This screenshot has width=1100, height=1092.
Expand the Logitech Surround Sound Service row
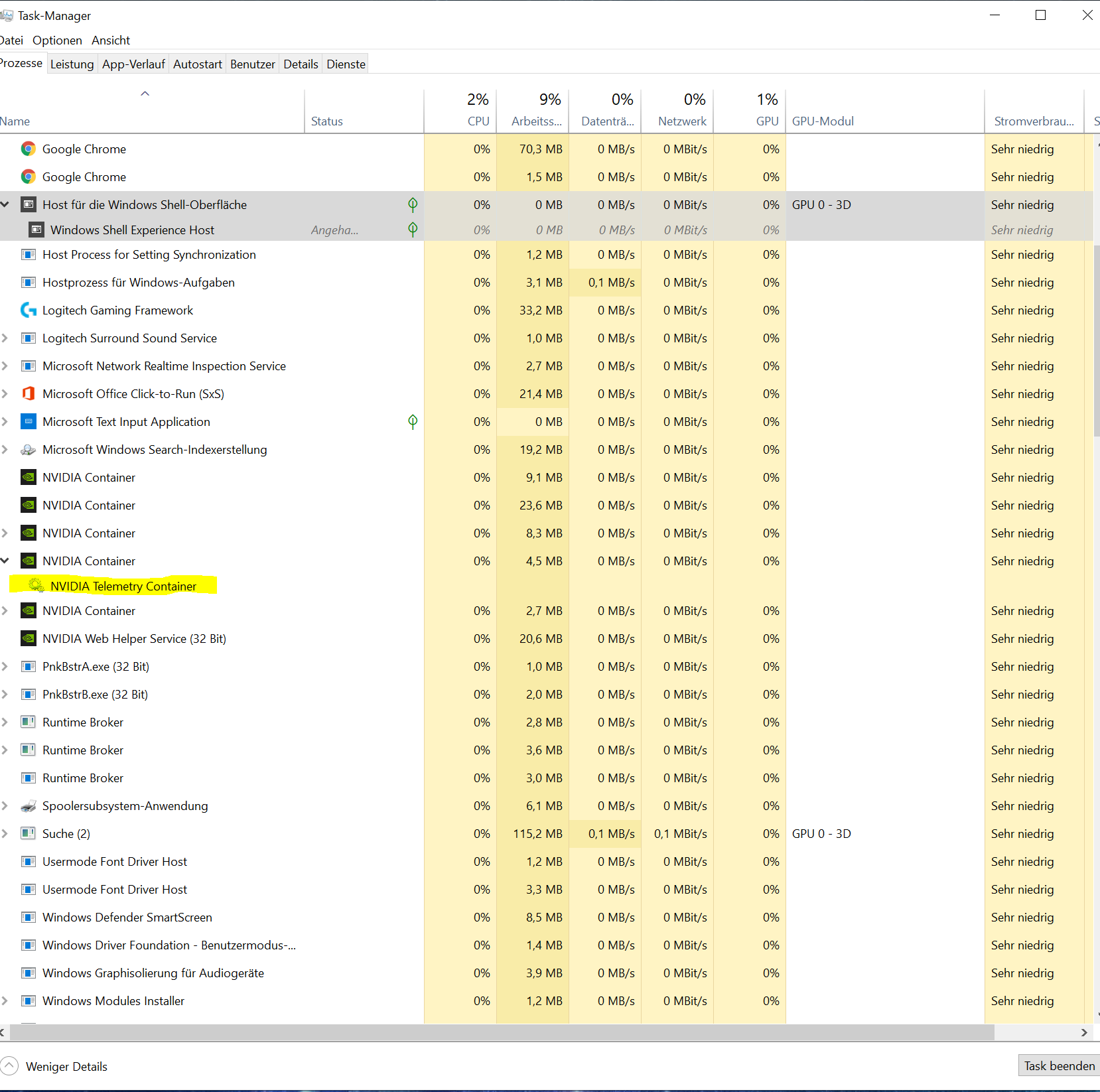(x=5, y=338)
